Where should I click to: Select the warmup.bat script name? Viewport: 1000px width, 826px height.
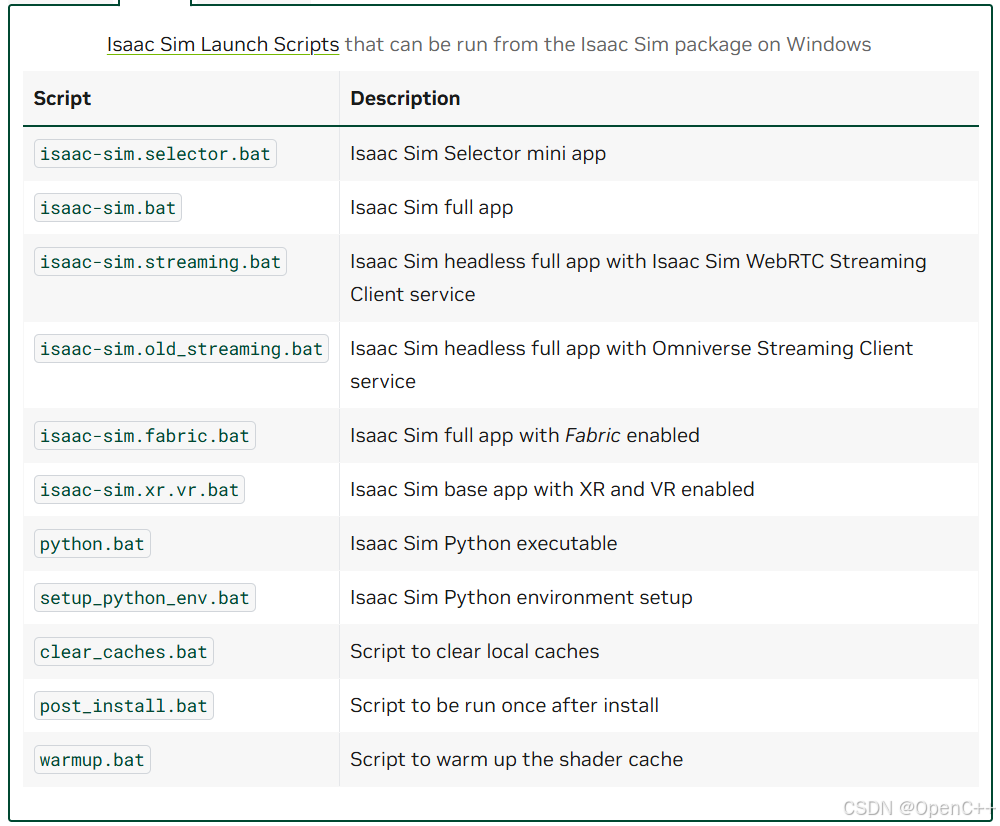[92, 760]
